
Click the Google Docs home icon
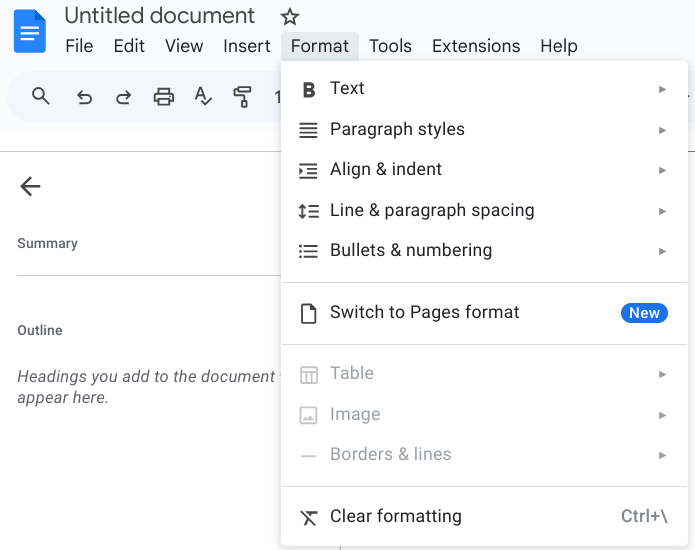(29, 31)
